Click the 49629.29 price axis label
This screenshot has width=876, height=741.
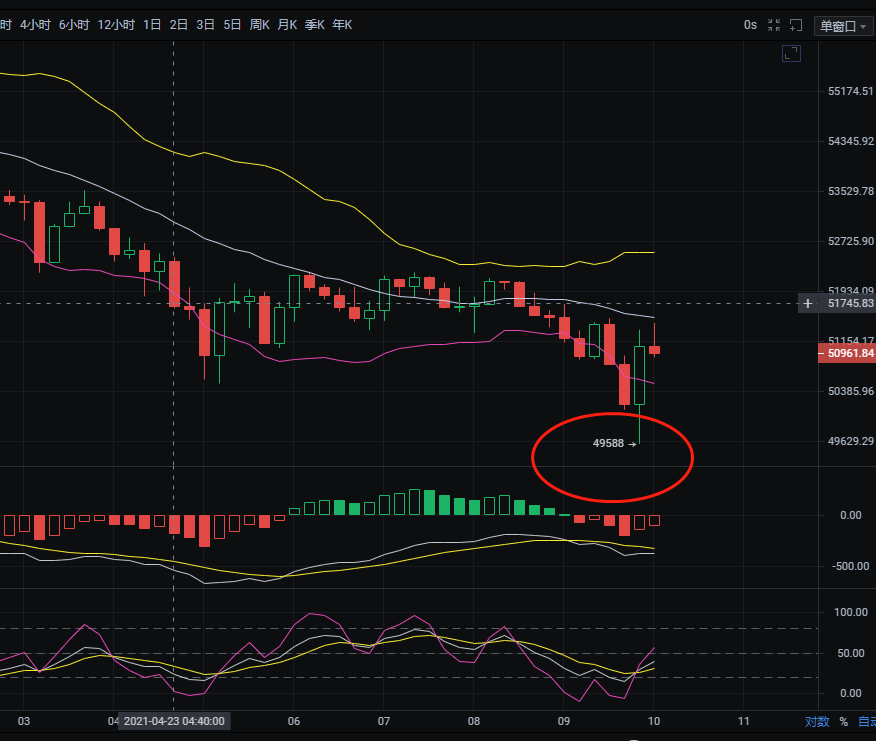pos(850,441)
